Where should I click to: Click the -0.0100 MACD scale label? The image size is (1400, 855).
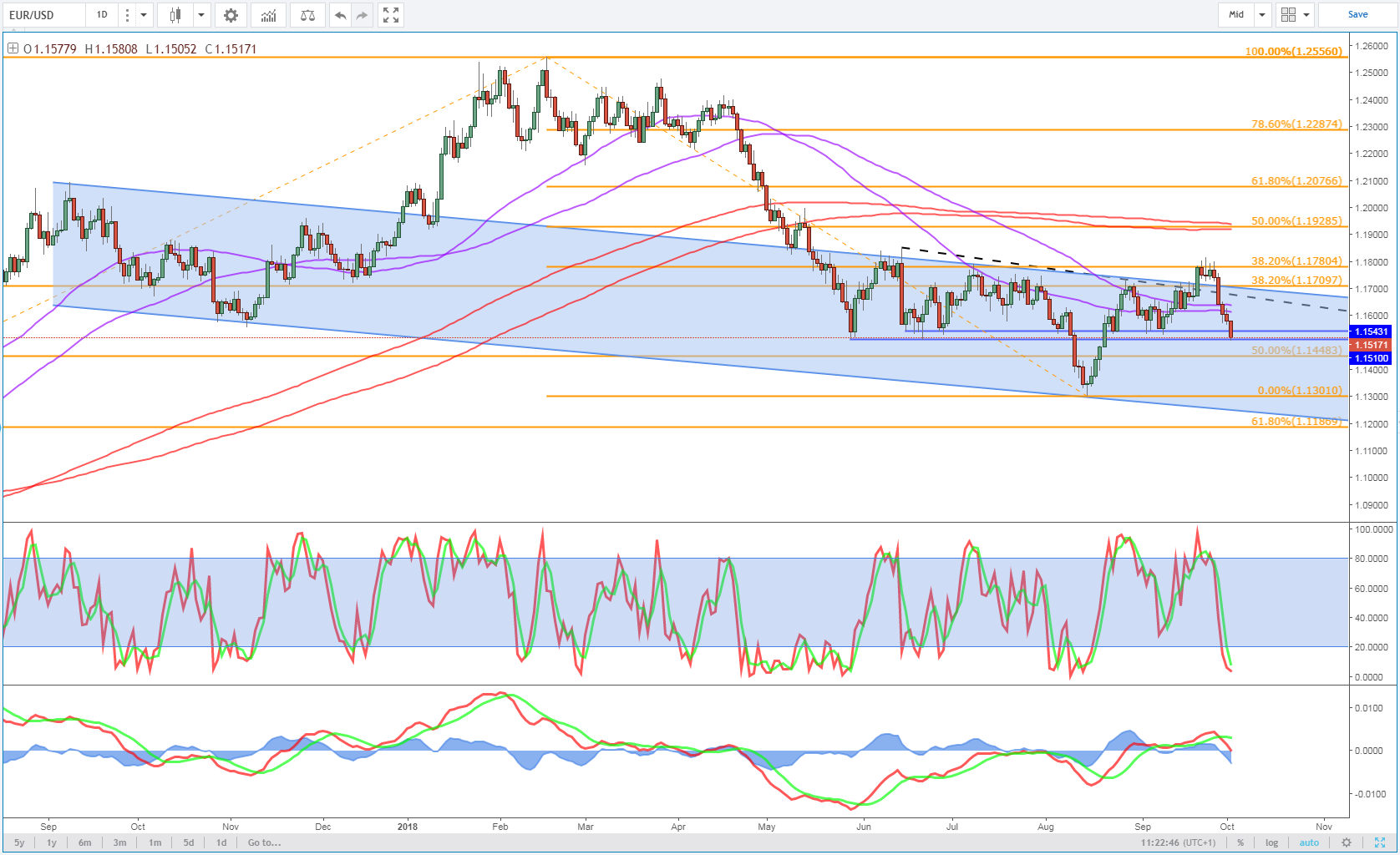1368,794
